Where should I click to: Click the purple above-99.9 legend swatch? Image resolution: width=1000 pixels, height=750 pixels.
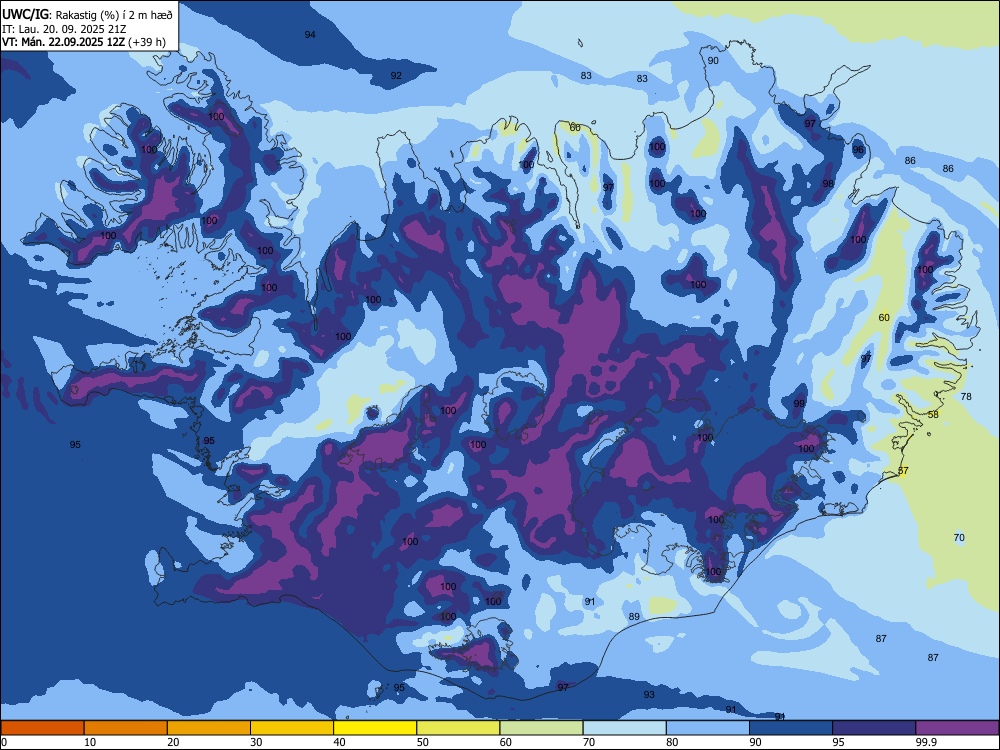tap(957, 728)
